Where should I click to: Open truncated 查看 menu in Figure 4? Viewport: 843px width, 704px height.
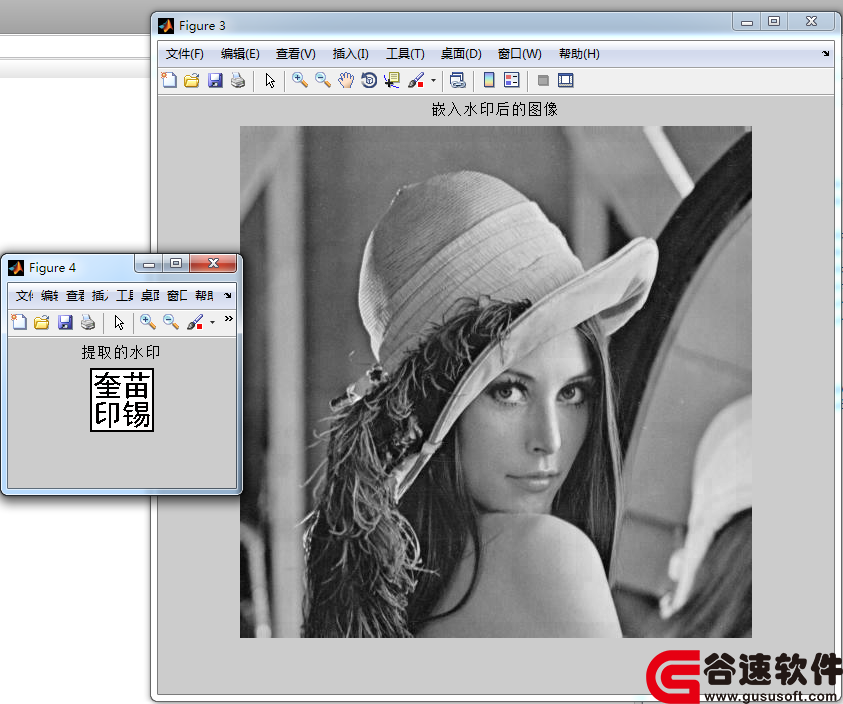click(75, 295)
